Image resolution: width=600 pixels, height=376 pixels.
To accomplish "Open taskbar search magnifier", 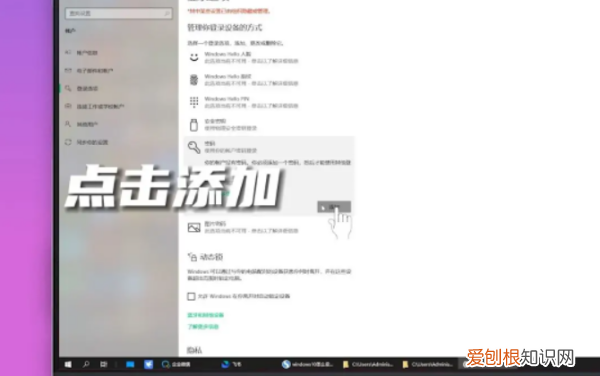I will coord(86,365).
